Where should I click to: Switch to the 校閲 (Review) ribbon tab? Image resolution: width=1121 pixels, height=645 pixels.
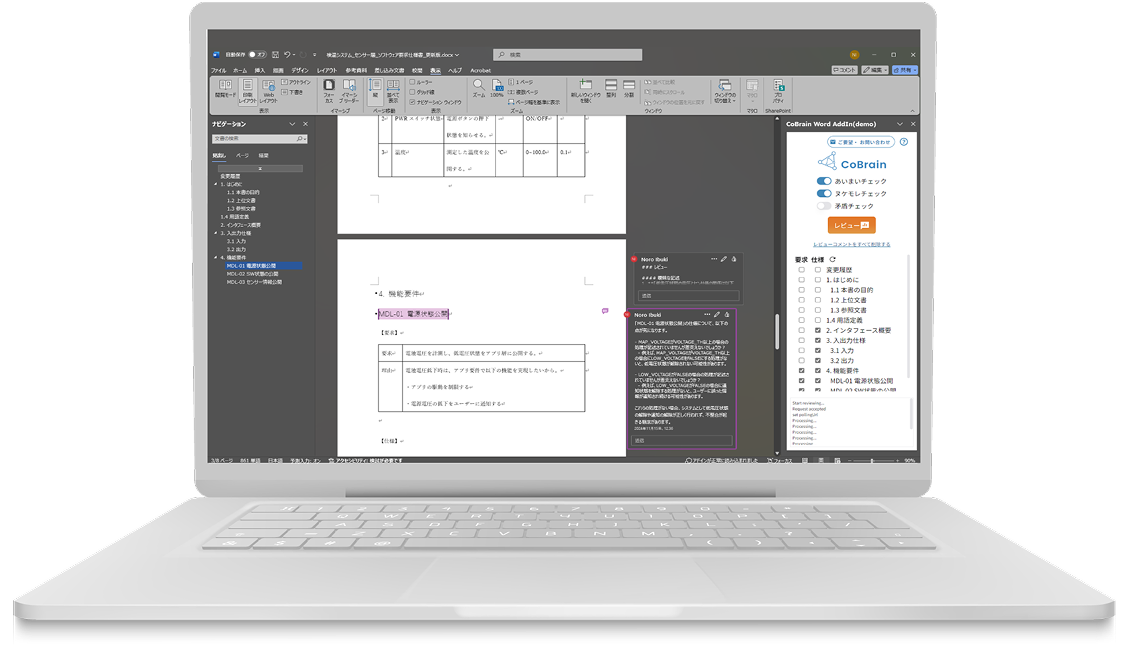417,71
